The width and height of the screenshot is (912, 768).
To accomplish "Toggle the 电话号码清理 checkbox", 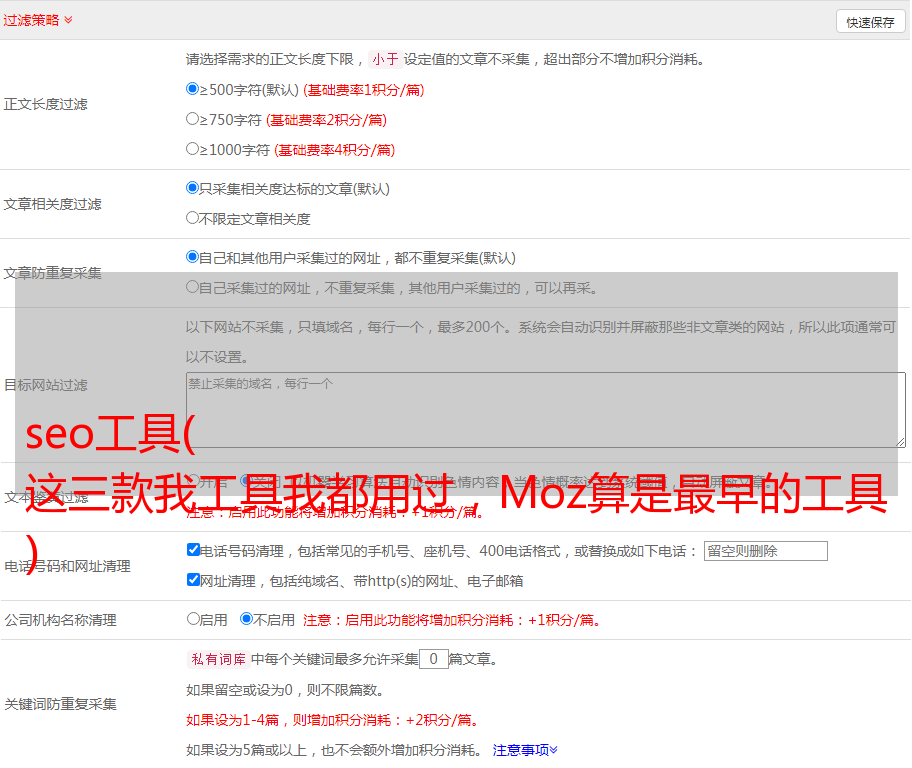I will coord(194,549).
